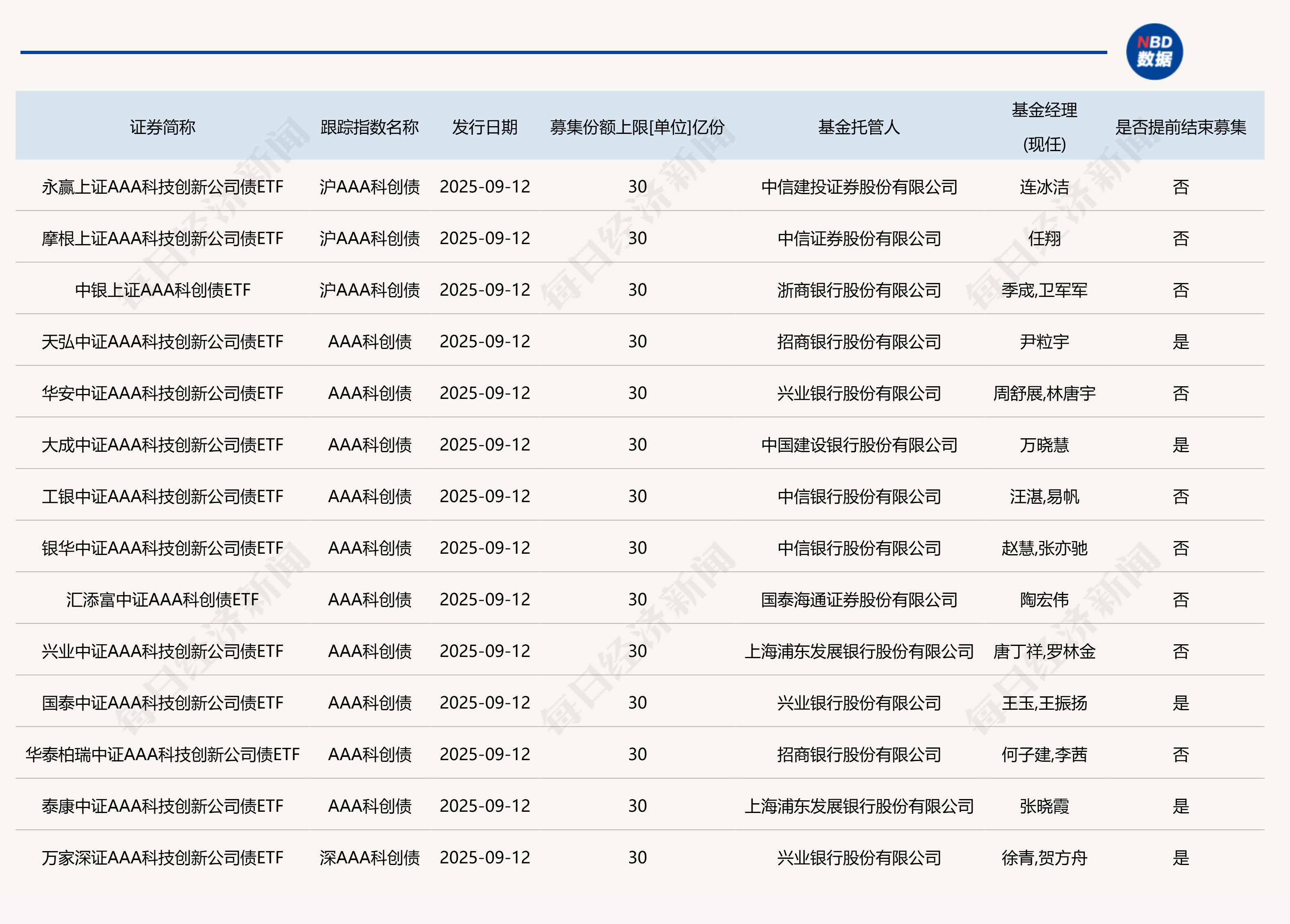Select 永赢上证AAA科技创新公司债ETF row name
This screenshot has height=924, width=1290.
click(163, 187)
